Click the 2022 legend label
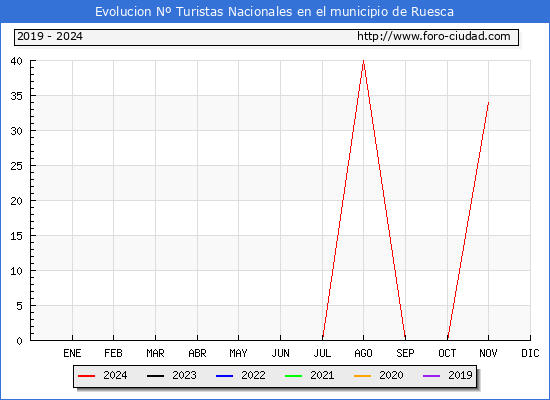The height and width of the screenshot is (400, 550). (x=253, y=375)
